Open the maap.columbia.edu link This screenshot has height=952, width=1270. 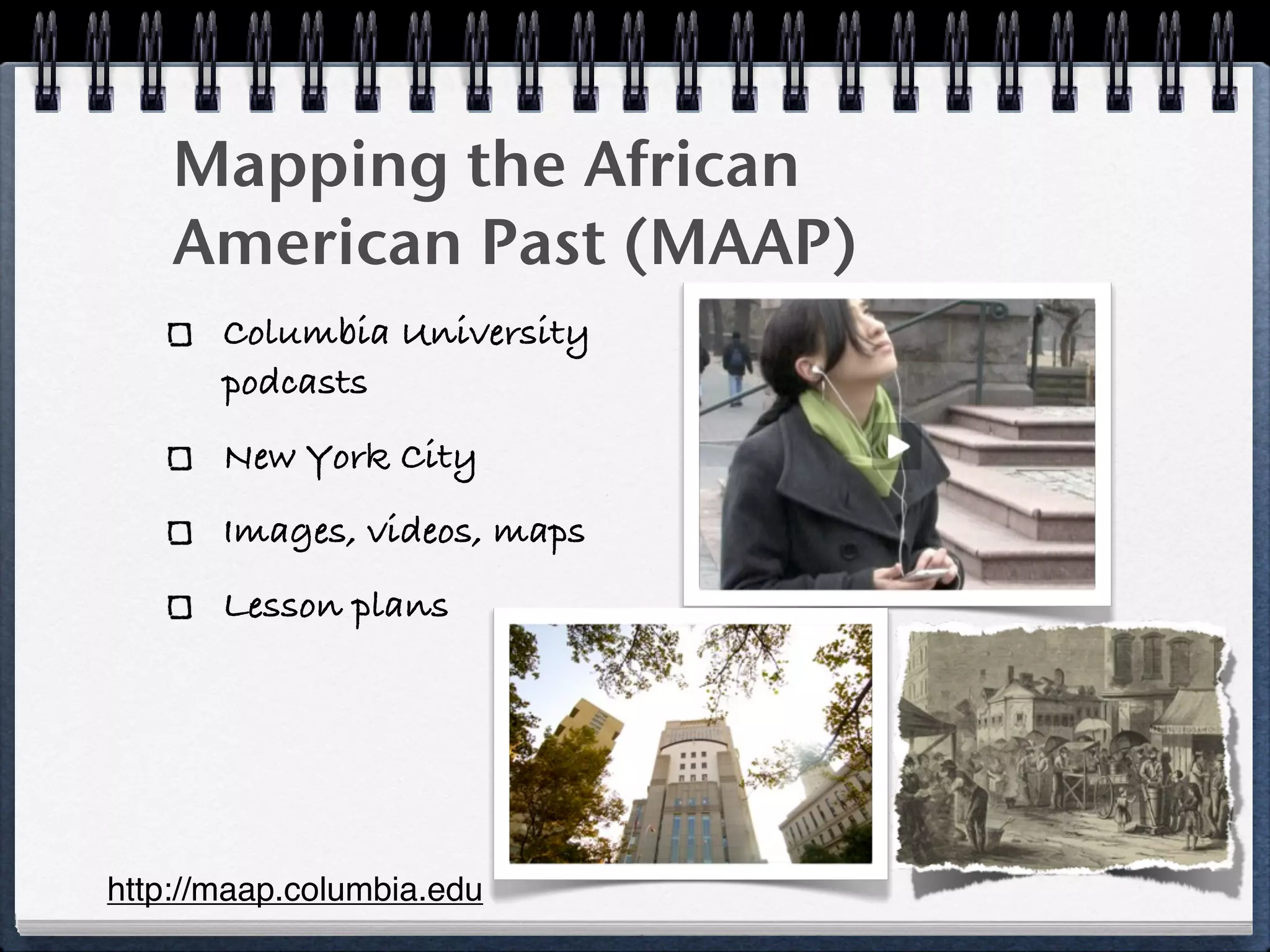295,890
